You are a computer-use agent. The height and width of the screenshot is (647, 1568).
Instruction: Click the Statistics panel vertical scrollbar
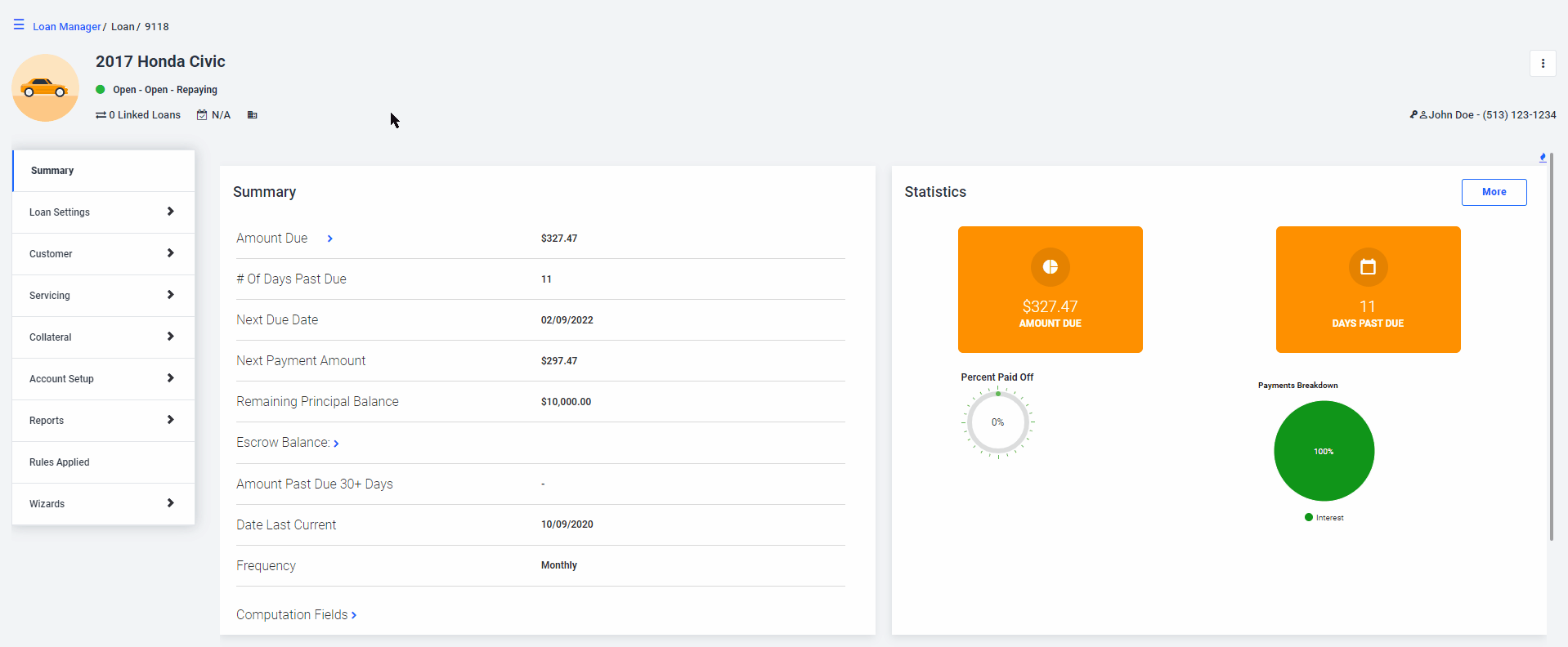click(1551, 347)
